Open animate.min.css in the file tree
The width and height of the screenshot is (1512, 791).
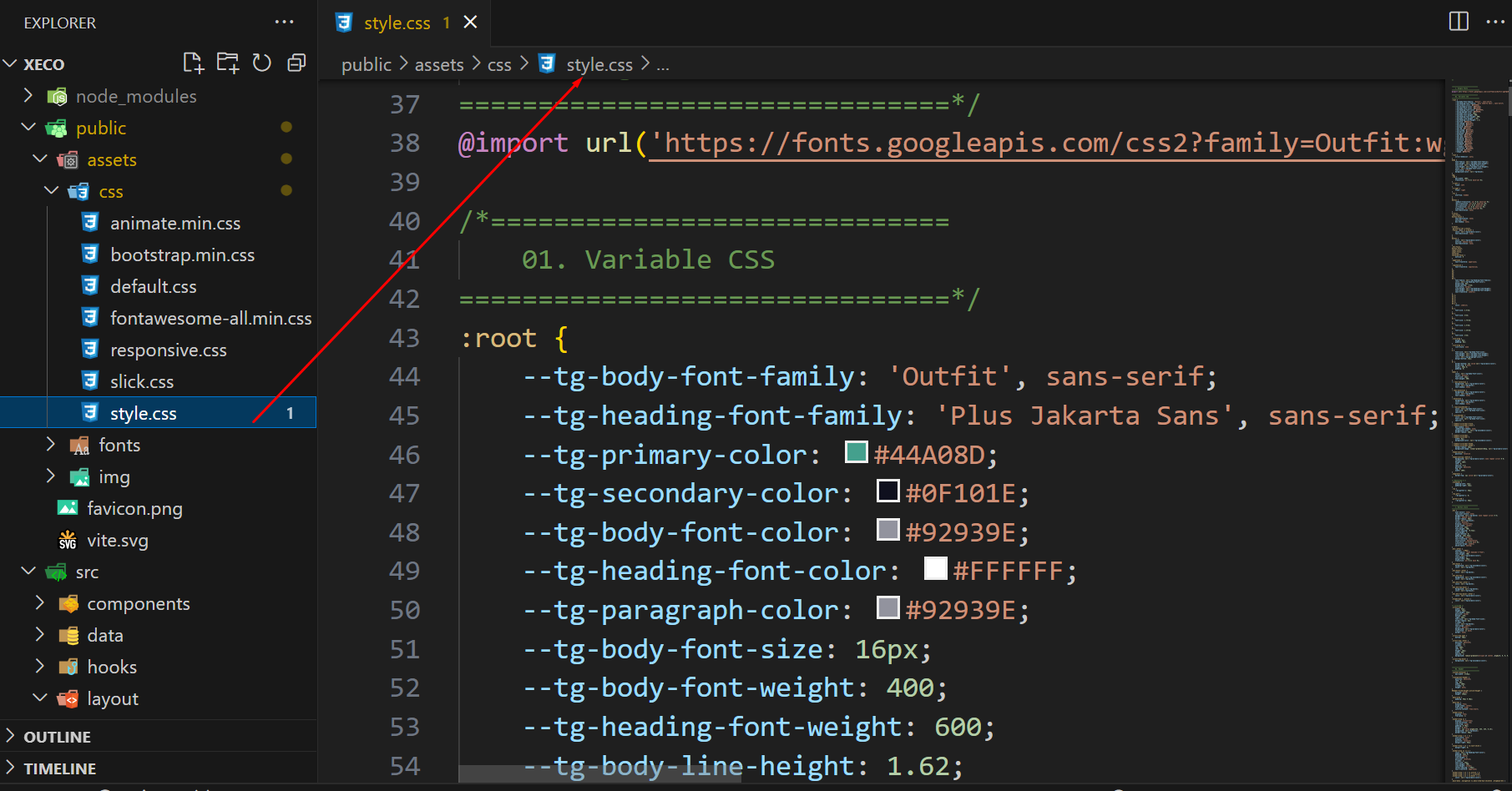coord(175,223)
